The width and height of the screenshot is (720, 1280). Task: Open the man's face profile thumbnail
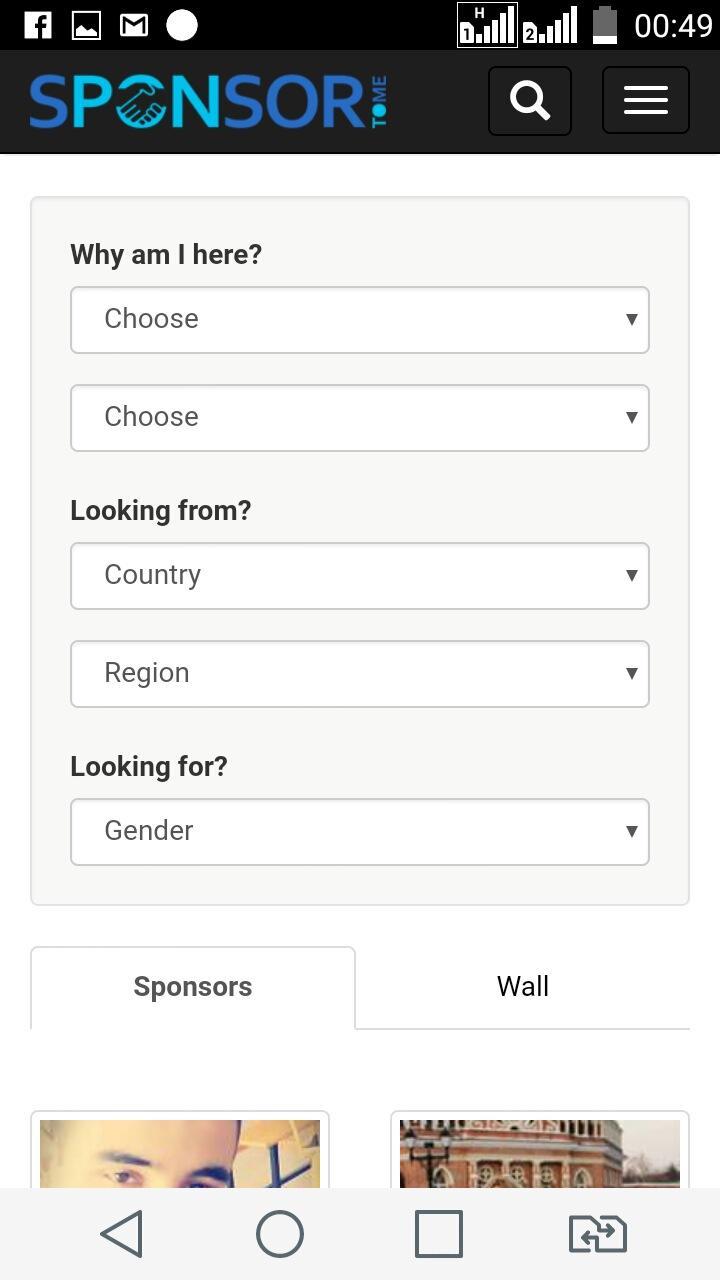(x=180, y=1153)
